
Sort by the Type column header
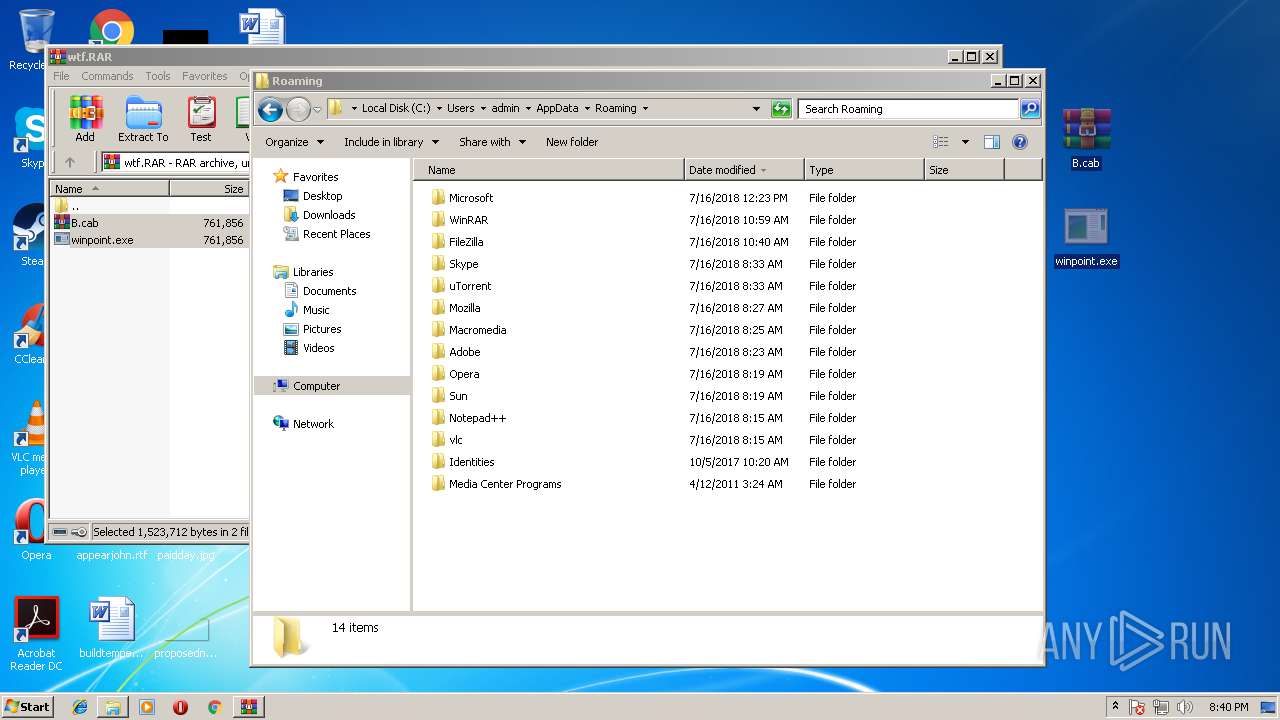click(x=864, y=170)
